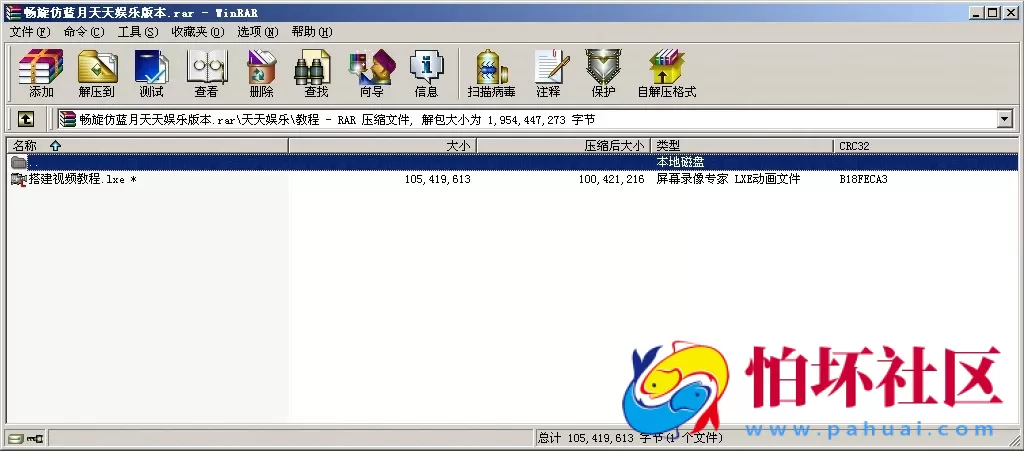Click the parent folder '..' icon
This screenshot has height=451, width=1024.
point(18,162)
